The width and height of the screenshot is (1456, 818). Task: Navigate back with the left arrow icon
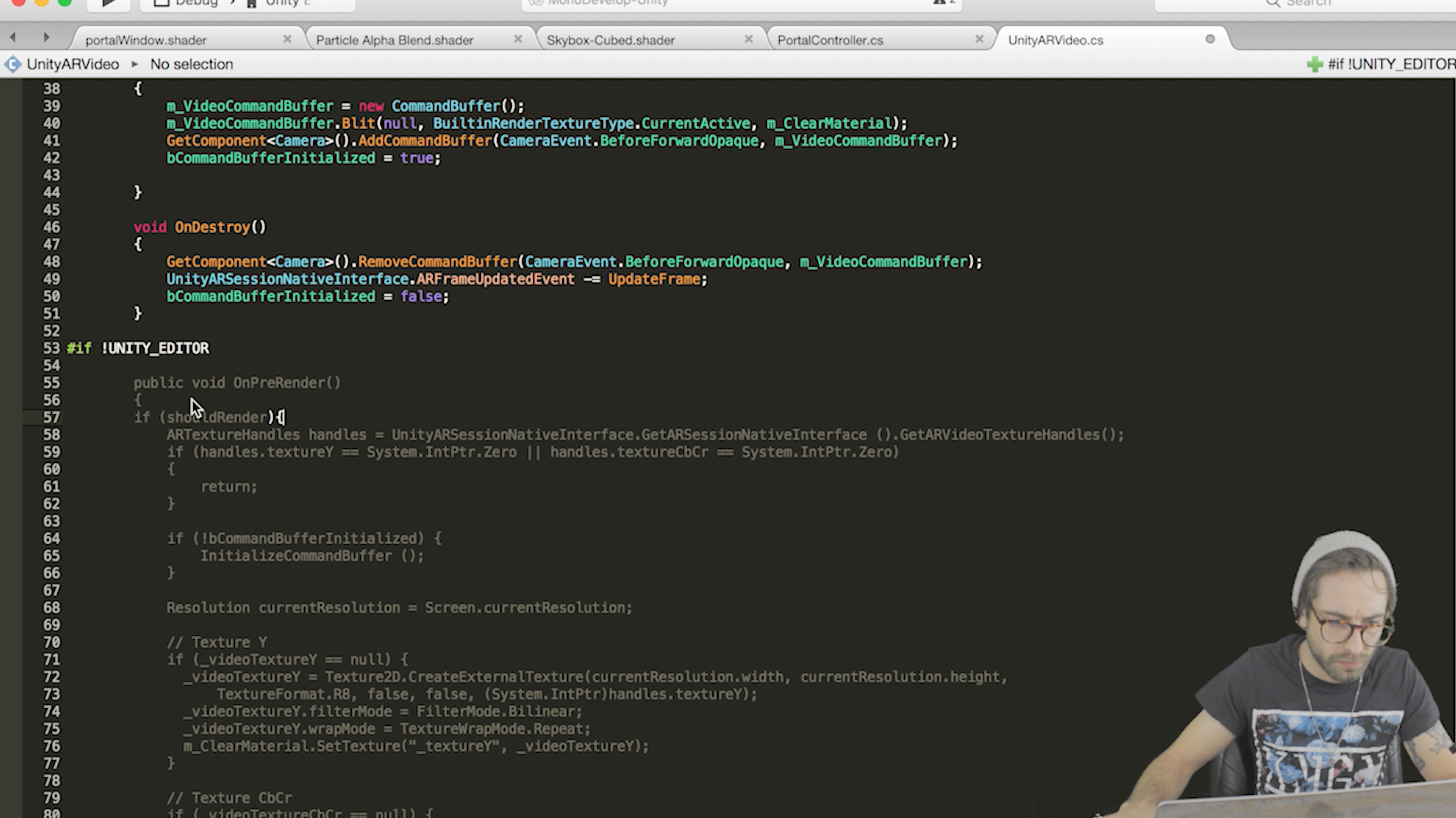point(13,38)
